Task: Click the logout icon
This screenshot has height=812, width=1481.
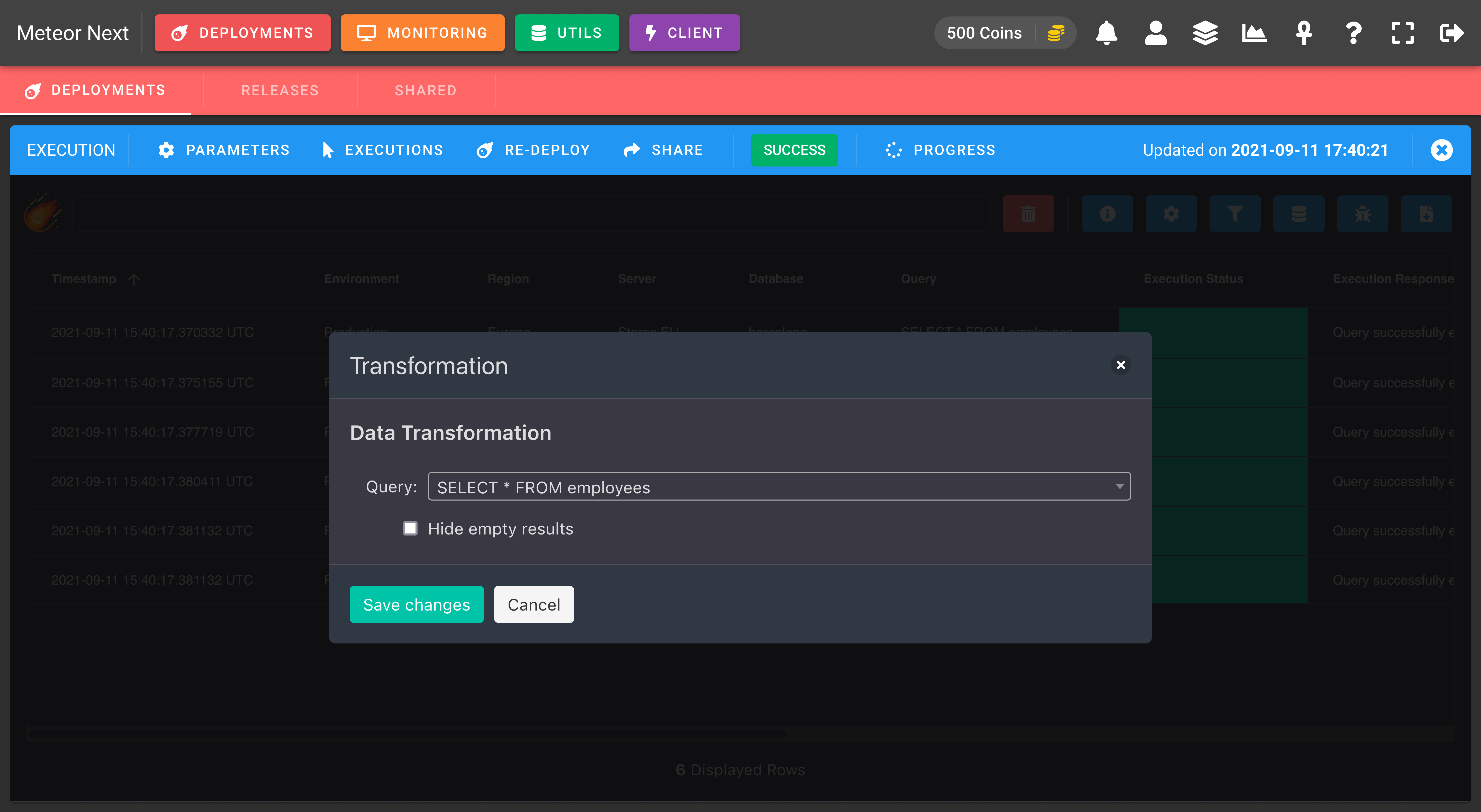Action: 1451,33
